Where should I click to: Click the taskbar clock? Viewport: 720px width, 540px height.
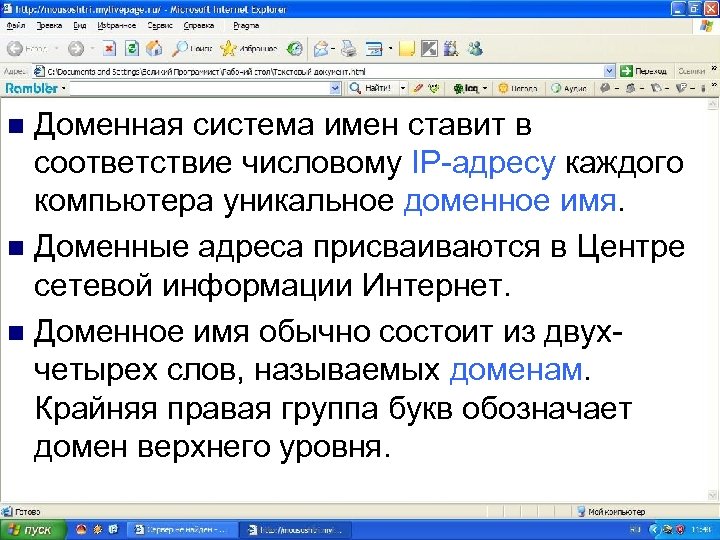pyautogui.click(x=702, y=530)
